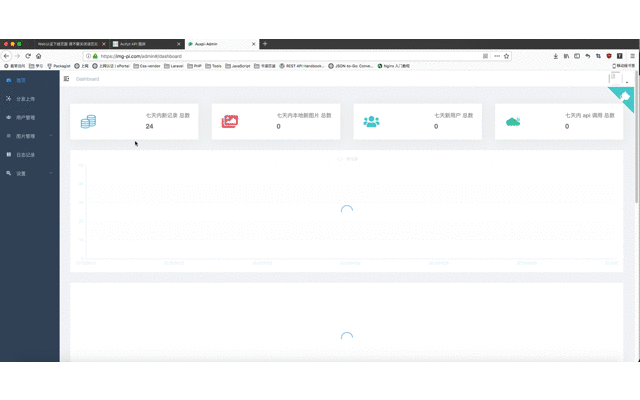Reload the page in browser toolbar
Screen dimensions: 640x400
pos(28,56)
